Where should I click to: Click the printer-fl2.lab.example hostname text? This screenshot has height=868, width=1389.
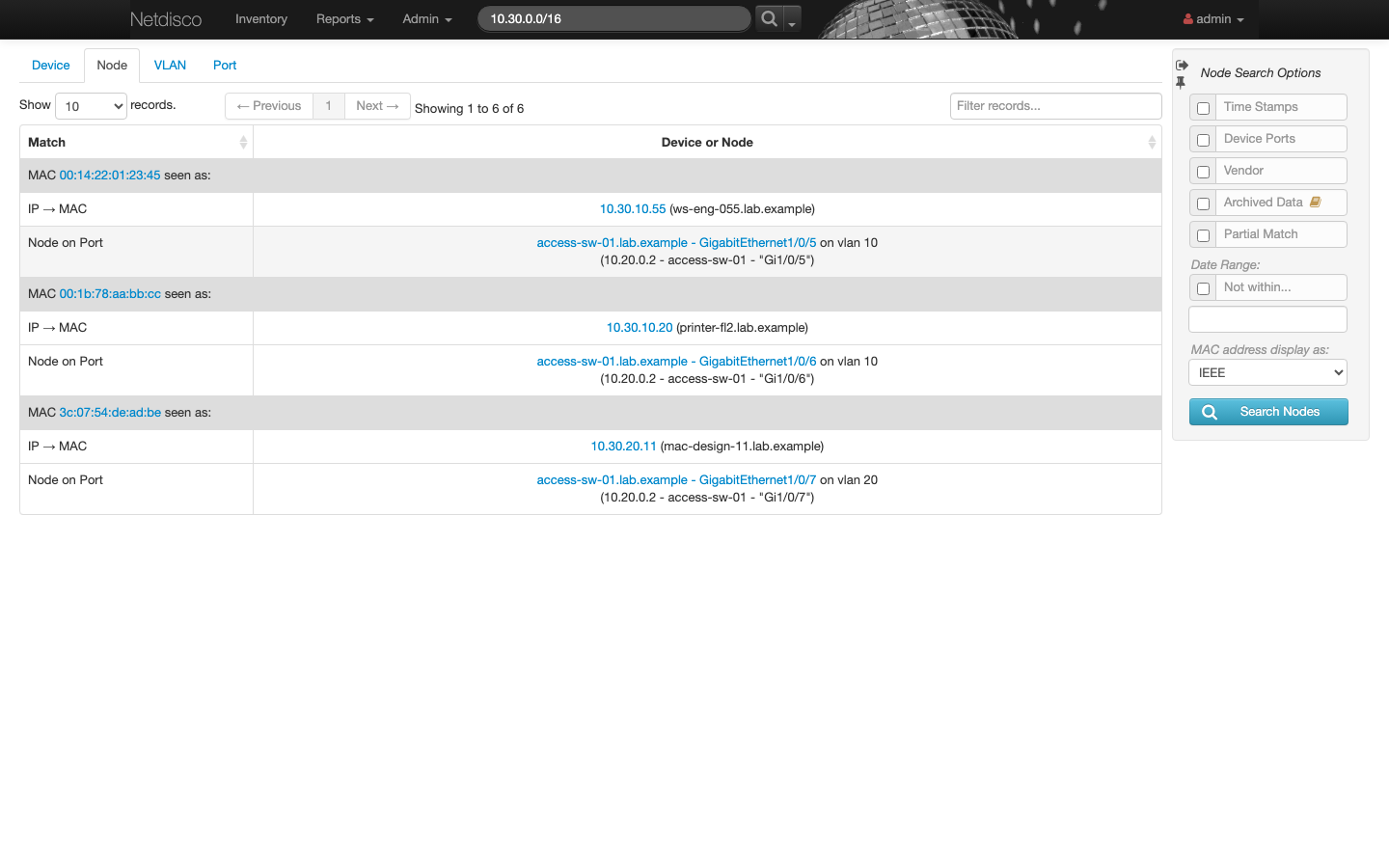click(743, 328)
